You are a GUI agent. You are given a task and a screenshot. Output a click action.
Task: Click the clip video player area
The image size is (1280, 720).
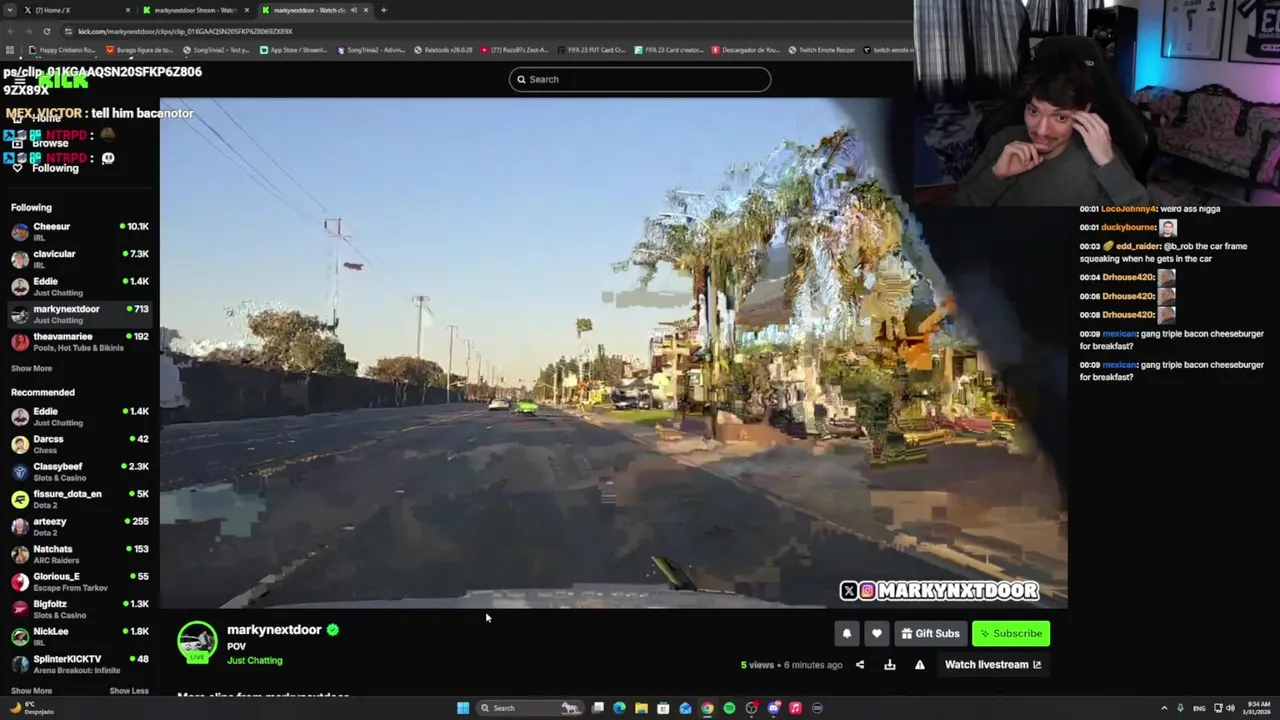[x=613, y=352]
